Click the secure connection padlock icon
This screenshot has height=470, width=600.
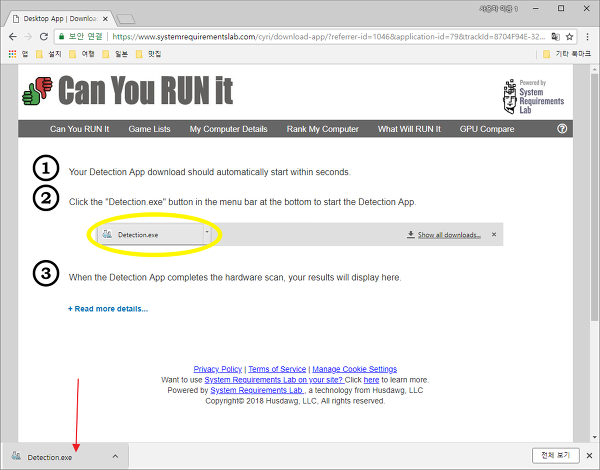pyautogui.click(x=61, y=37)
